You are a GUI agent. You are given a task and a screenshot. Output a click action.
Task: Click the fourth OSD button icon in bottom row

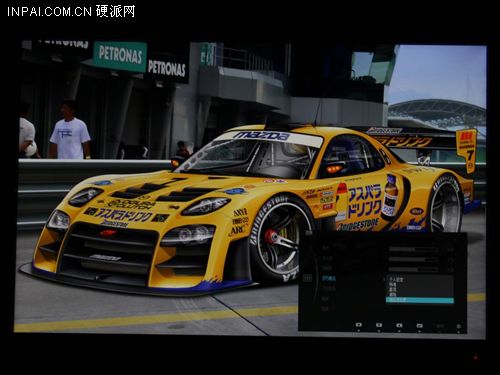420,326
